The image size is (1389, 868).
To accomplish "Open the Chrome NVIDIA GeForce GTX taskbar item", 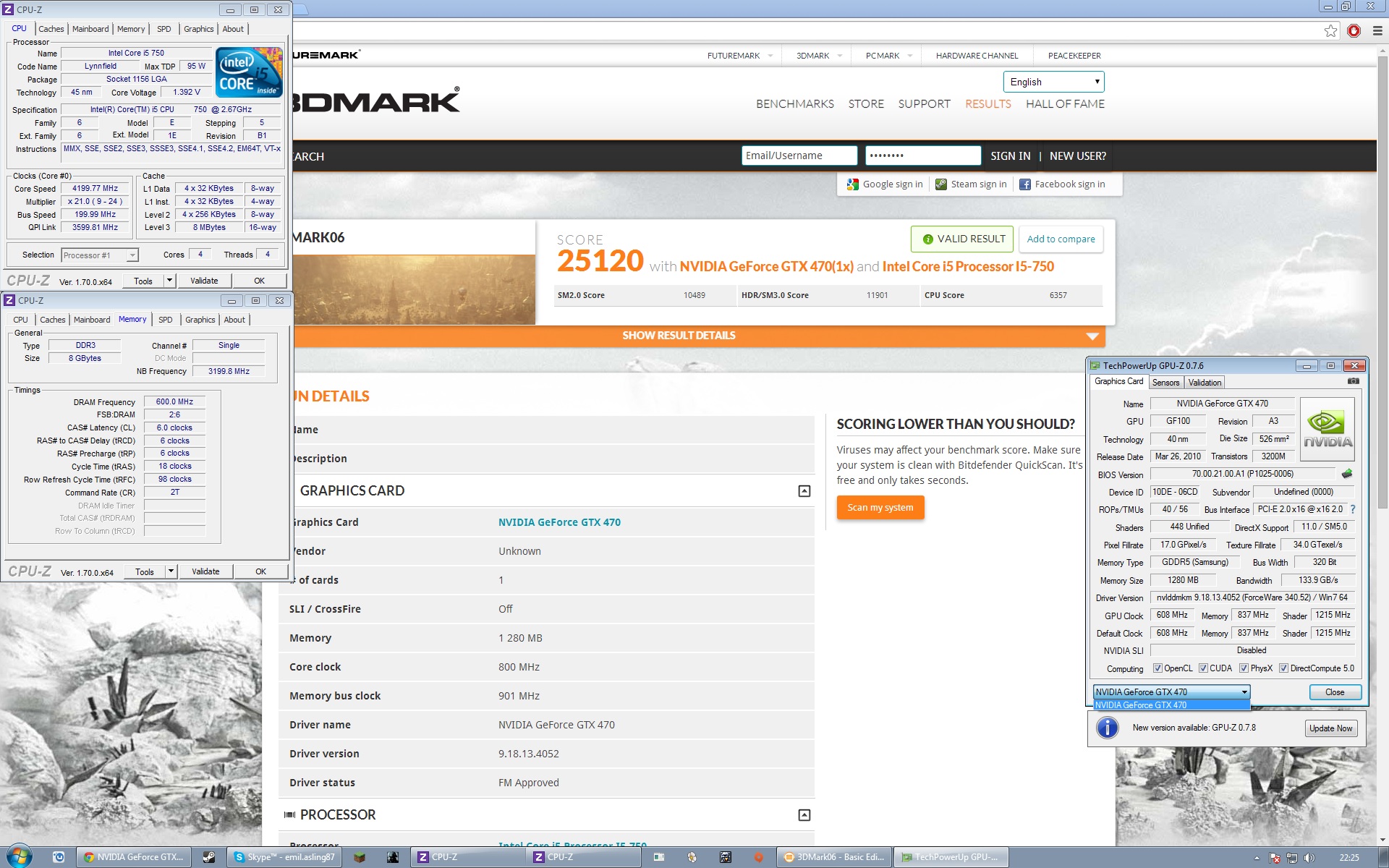I will pos(134,857).
